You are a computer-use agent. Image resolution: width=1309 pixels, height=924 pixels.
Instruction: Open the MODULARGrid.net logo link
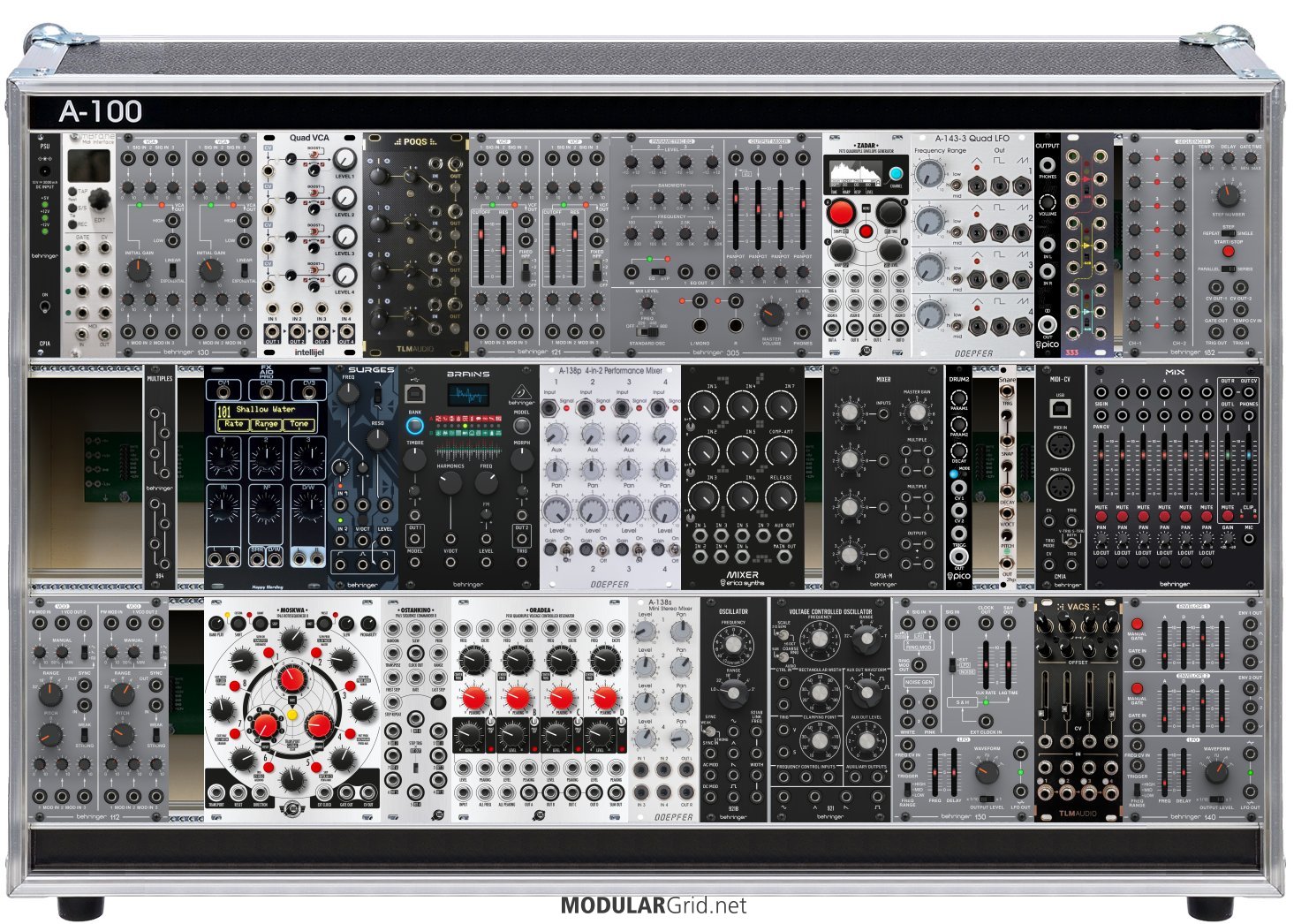click(x=654, y=905)
